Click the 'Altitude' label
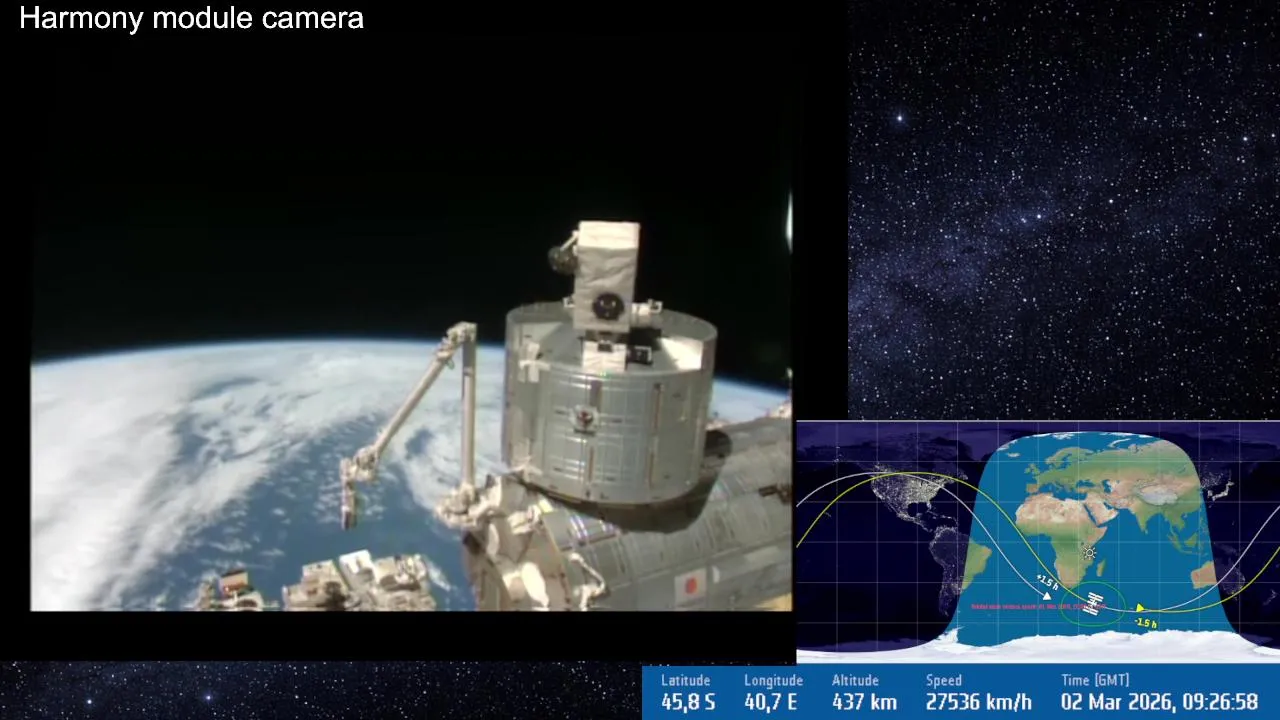This screenshot has width=1280, height=720. [x=855, y=681]
